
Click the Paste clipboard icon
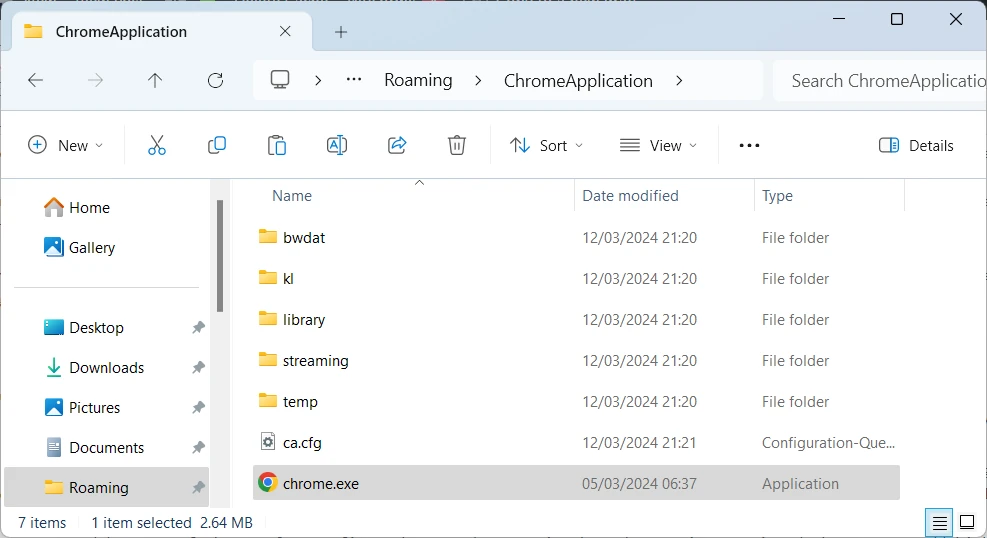click(277, 145)
